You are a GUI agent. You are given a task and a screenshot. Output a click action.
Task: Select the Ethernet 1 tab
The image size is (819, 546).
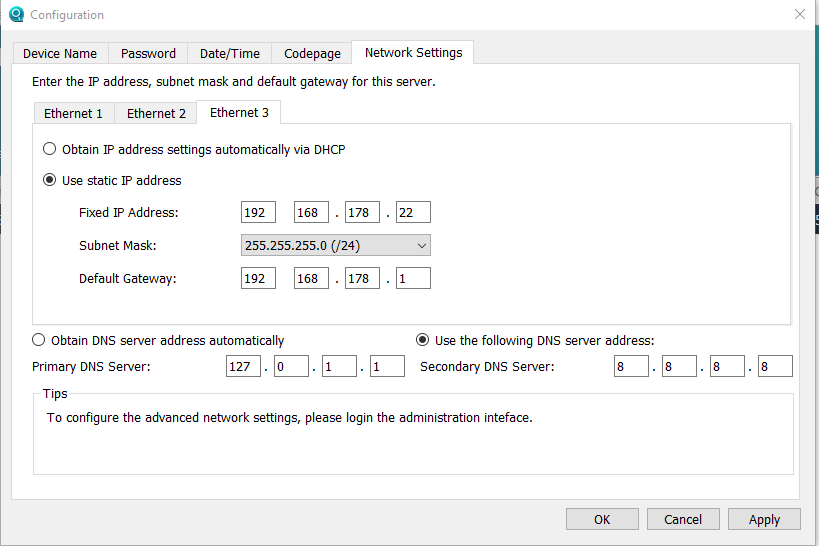(73, 114)
